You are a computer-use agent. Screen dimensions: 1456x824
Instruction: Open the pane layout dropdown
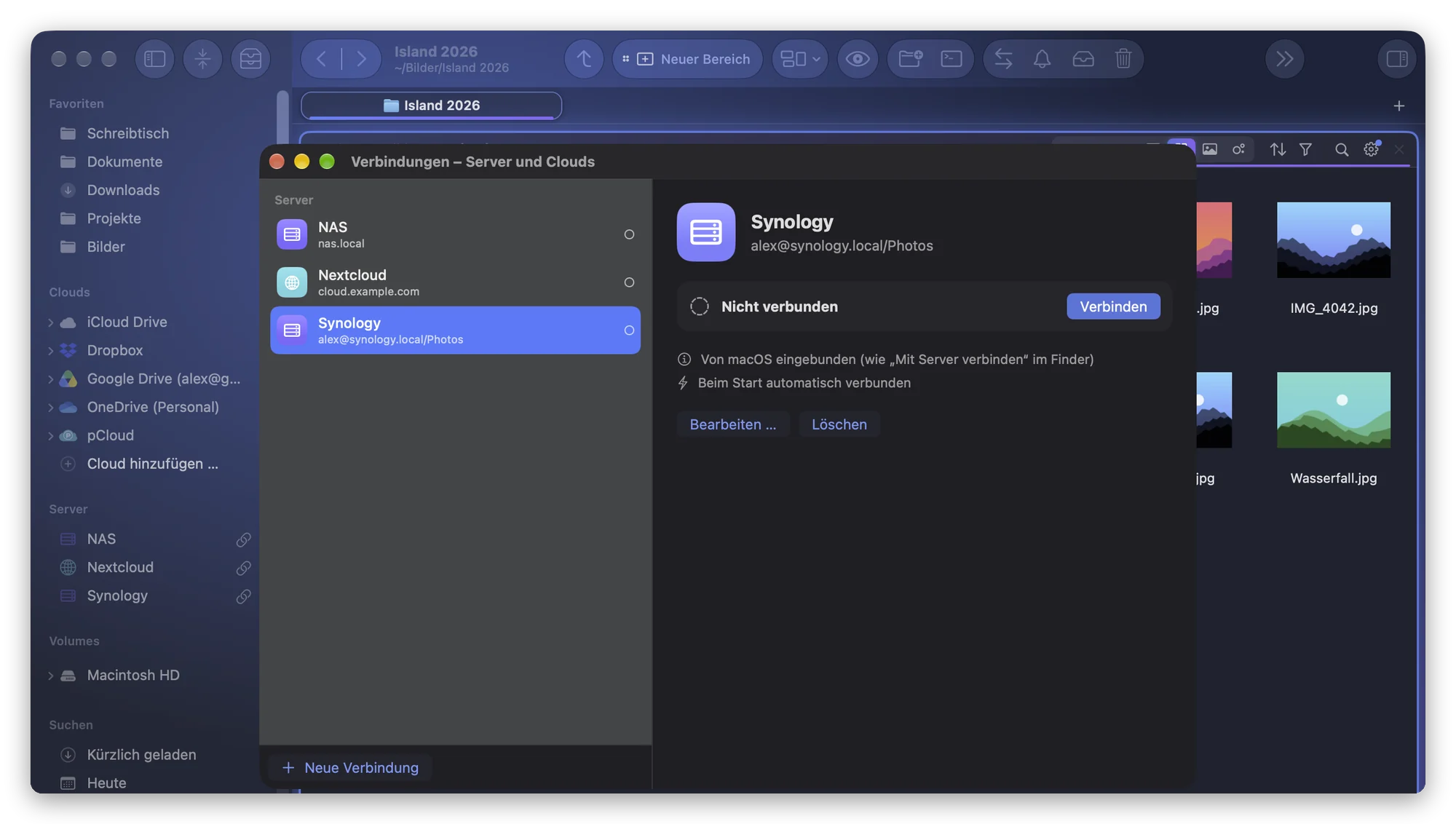tap(800, 59)
